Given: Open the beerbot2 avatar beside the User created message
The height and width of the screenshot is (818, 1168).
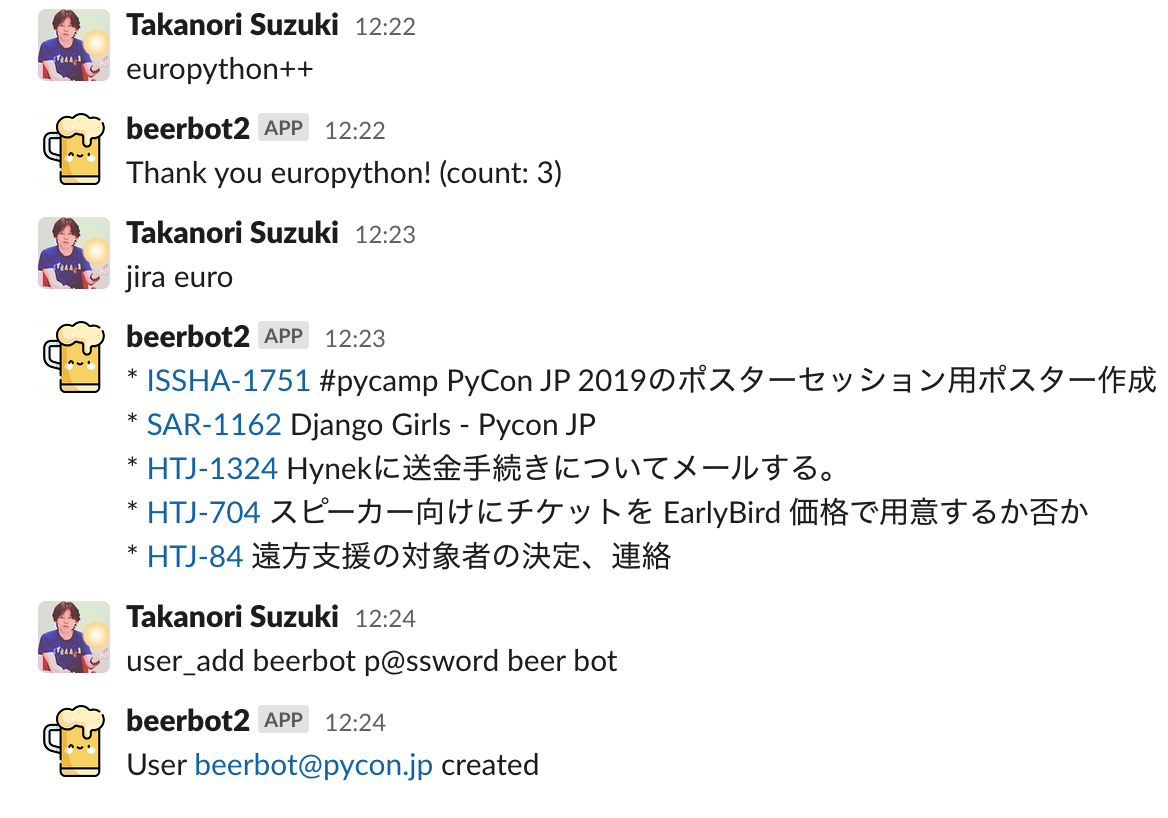Looking at the screenshot, I should click(73, 741).
